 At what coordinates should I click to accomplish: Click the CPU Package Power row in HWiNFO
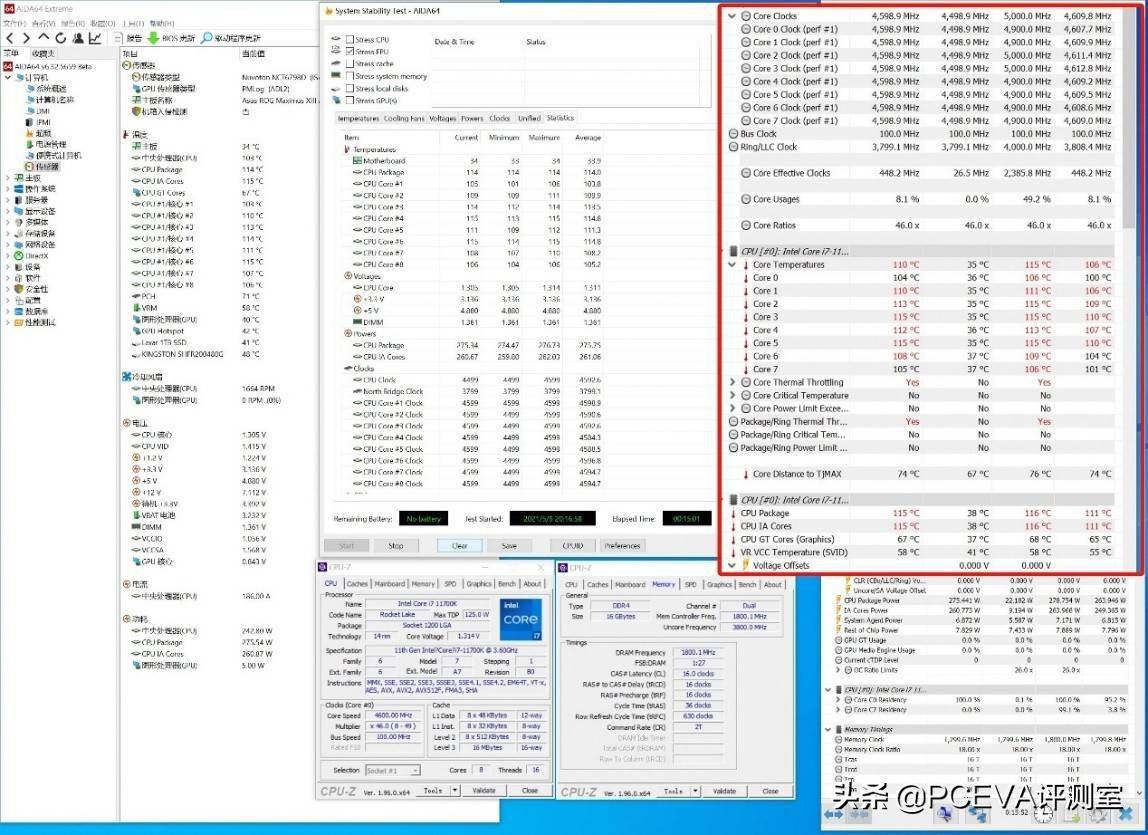980,601
